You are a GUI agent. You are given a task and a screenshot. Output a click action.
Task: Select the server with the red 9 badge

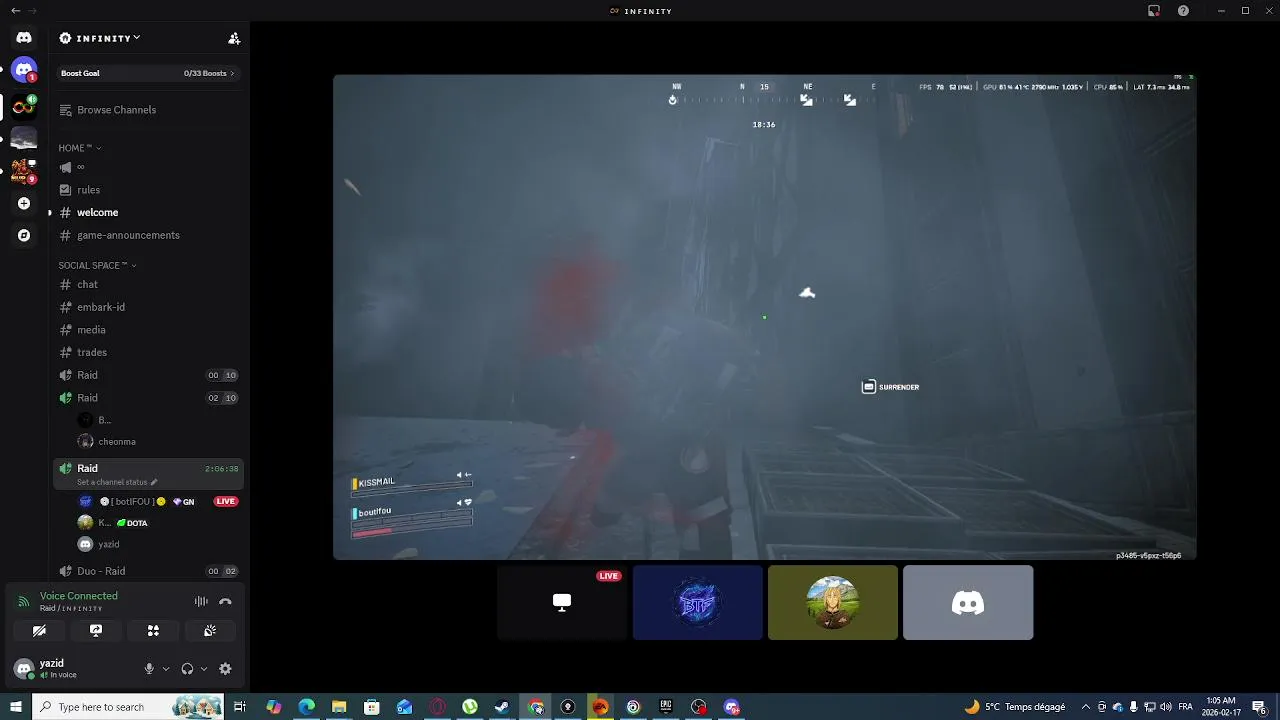[x=24, y=171]
